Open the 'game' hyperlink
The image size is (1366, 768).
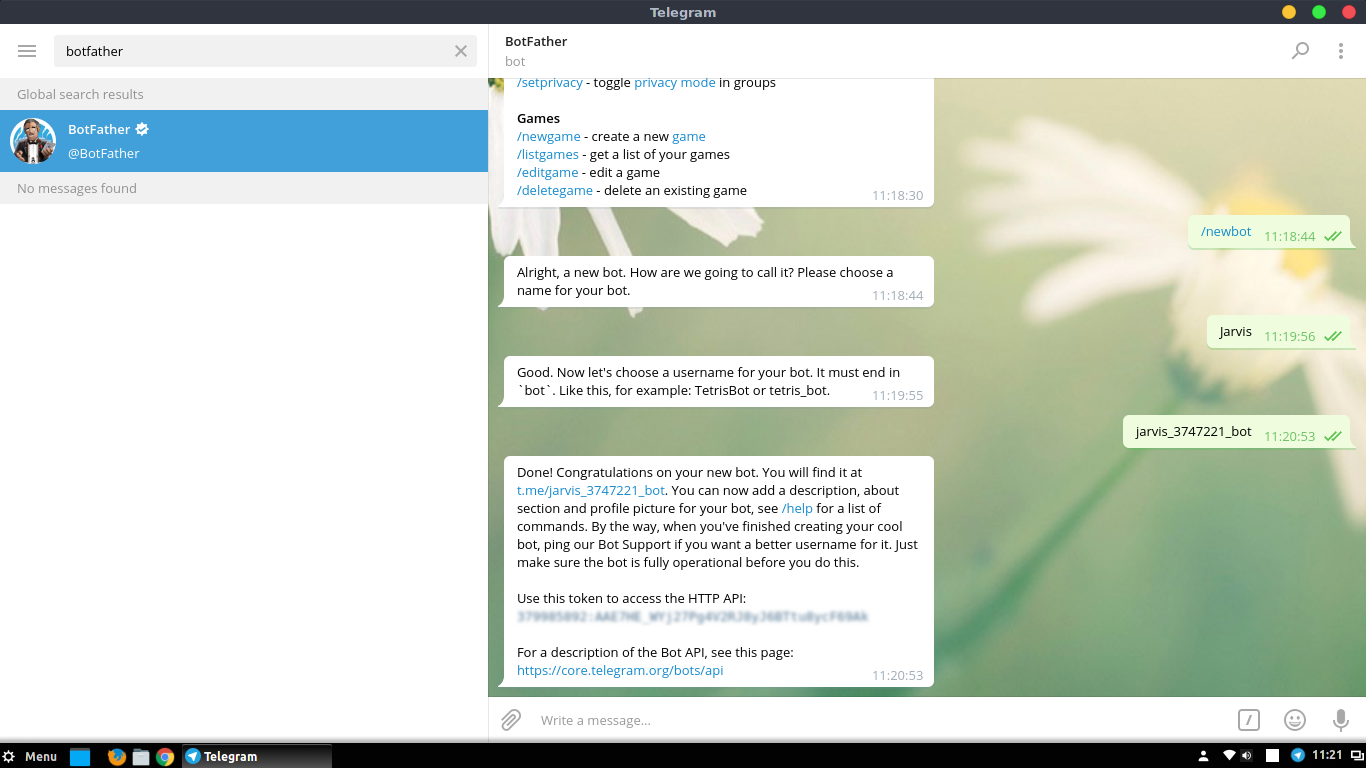click(689, 137)
